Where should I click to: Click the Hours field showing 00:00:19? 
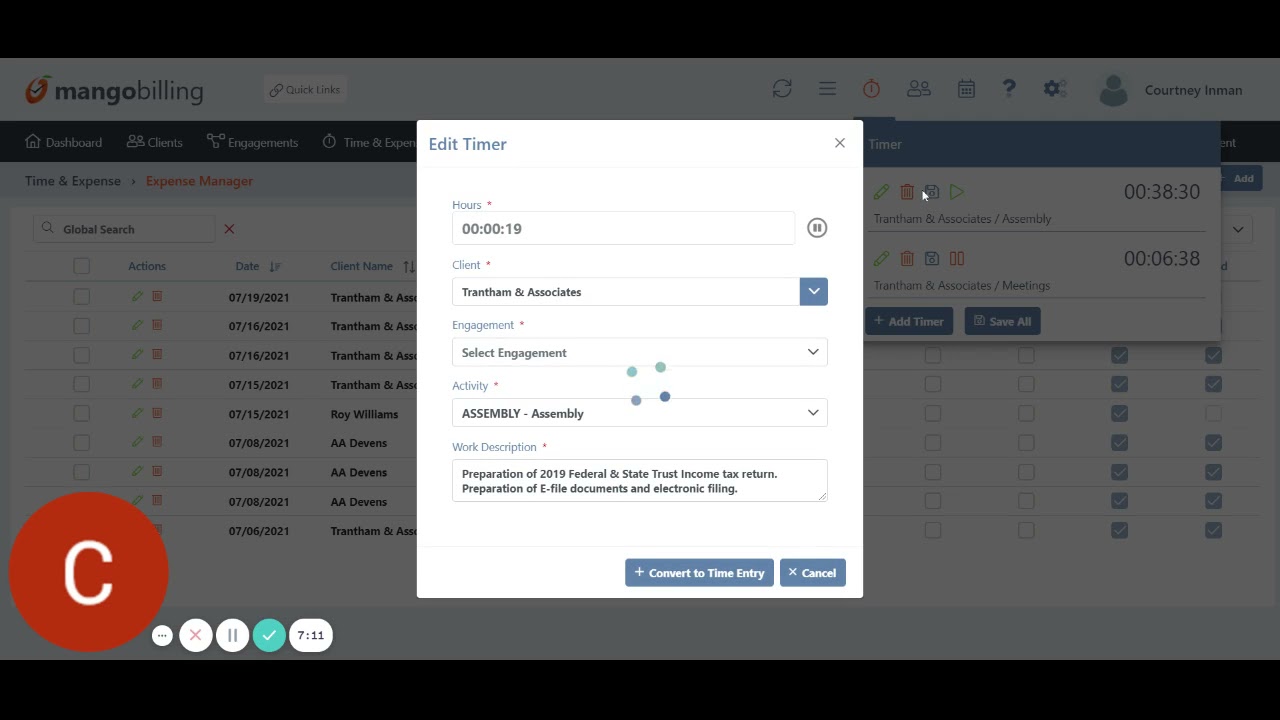click(623, 229)
